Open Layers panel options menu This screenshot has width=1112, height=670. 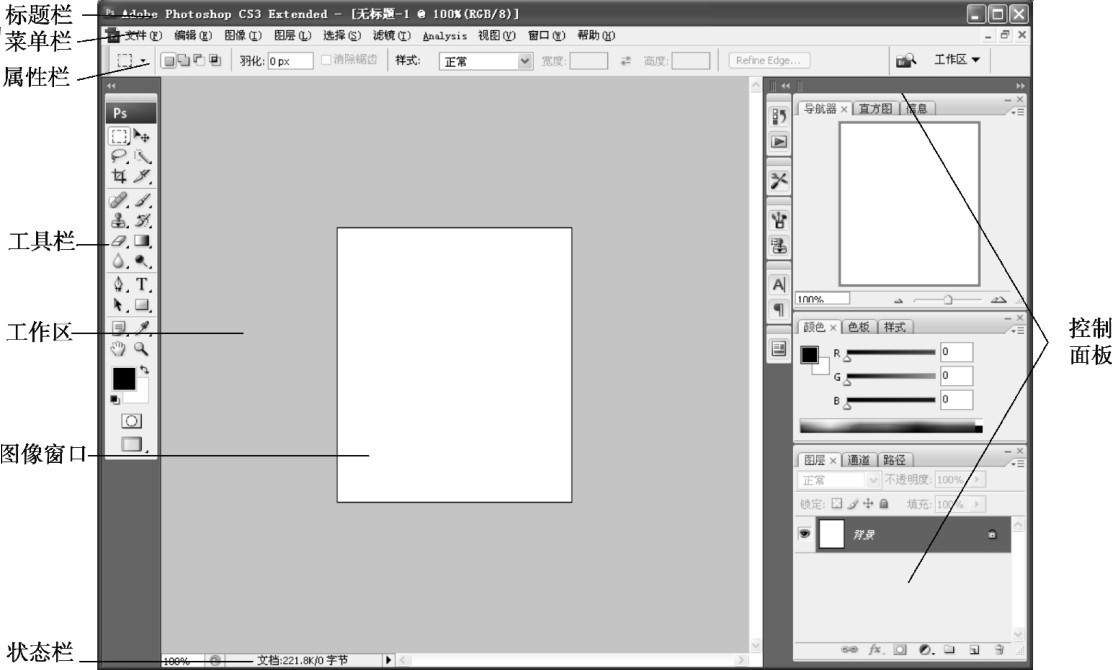pos(1018,463)
